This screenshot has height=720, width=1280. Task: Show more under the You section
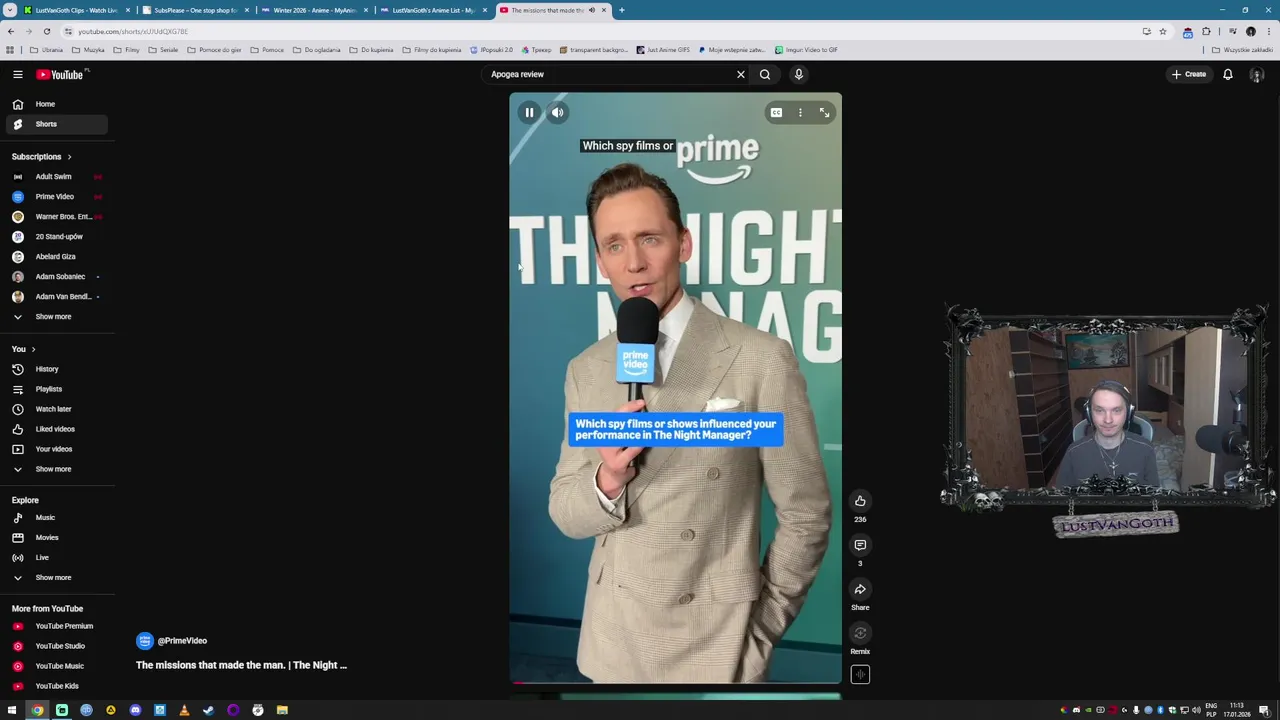57,469
